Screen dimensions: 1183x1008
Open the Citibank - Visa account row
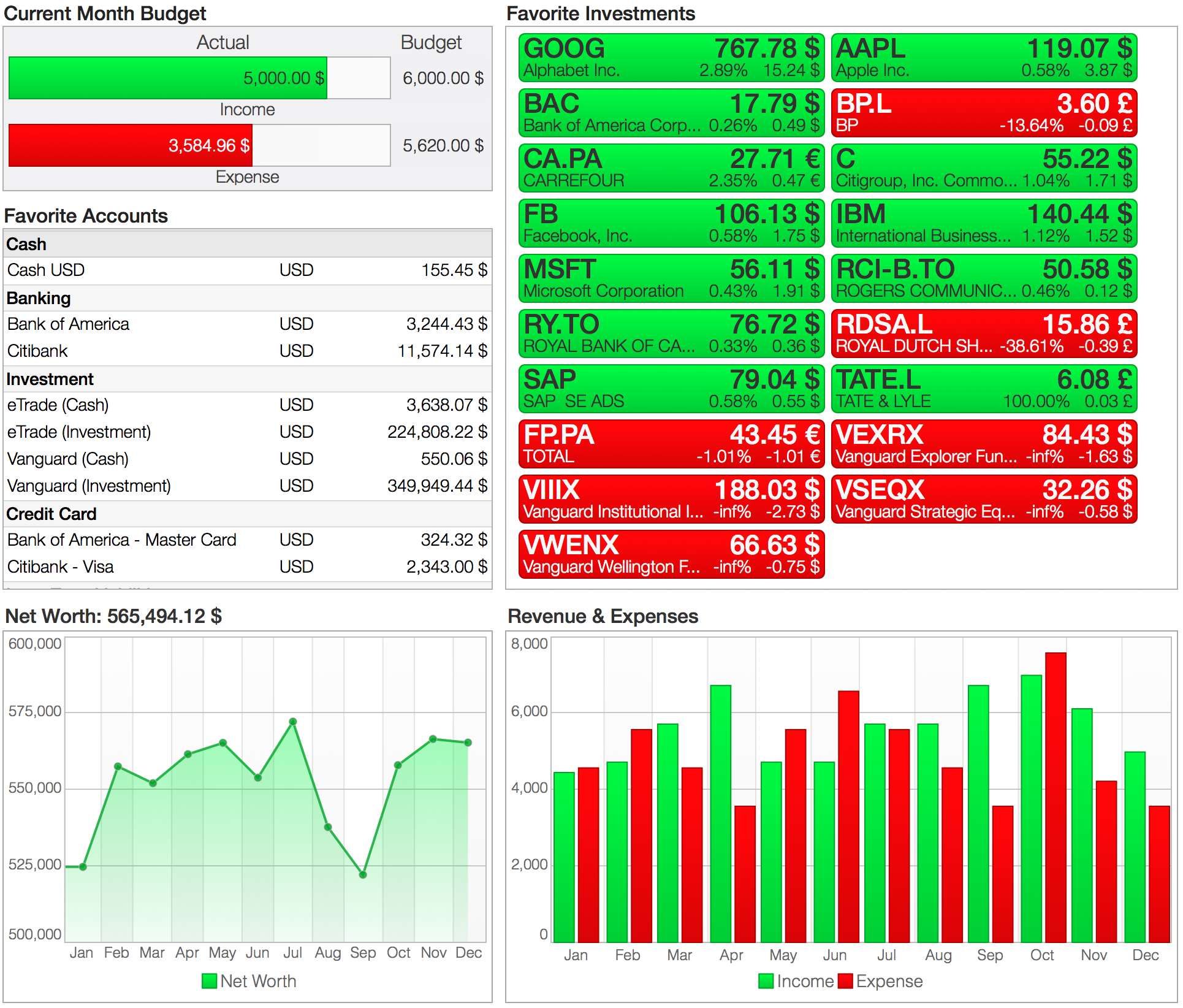(x=248, y=567)
